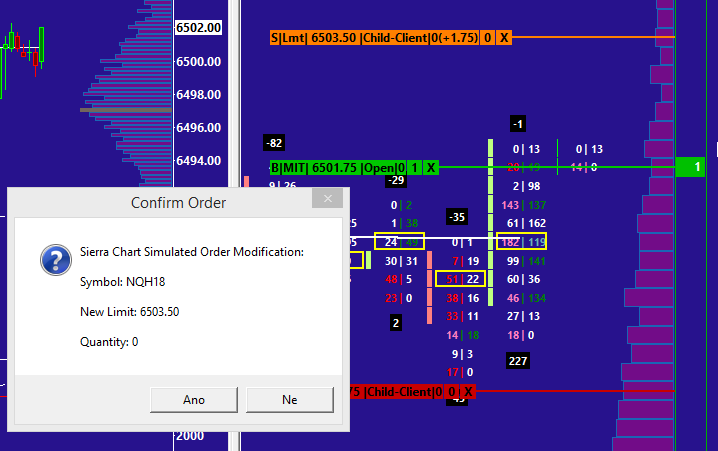Cancel the B|MIT 6501.75 order via X
This screenshot has width=718, height=451.
[x=431, y=168]
